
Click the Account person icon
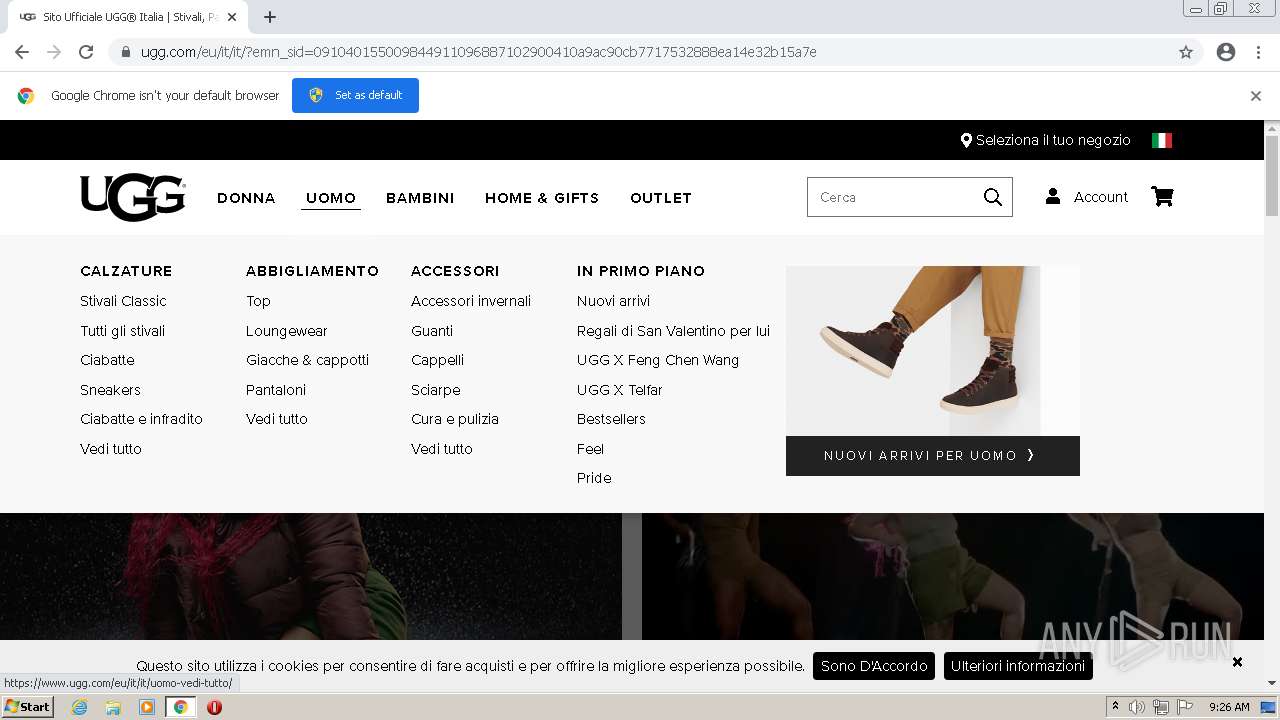[1053, 197]
